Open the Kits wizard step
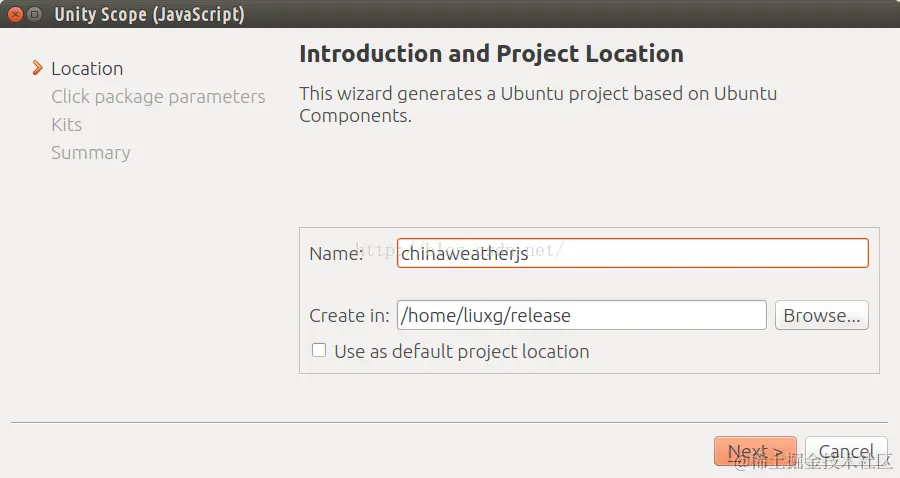This screenshot has height=478, width=900. point(66,125)
